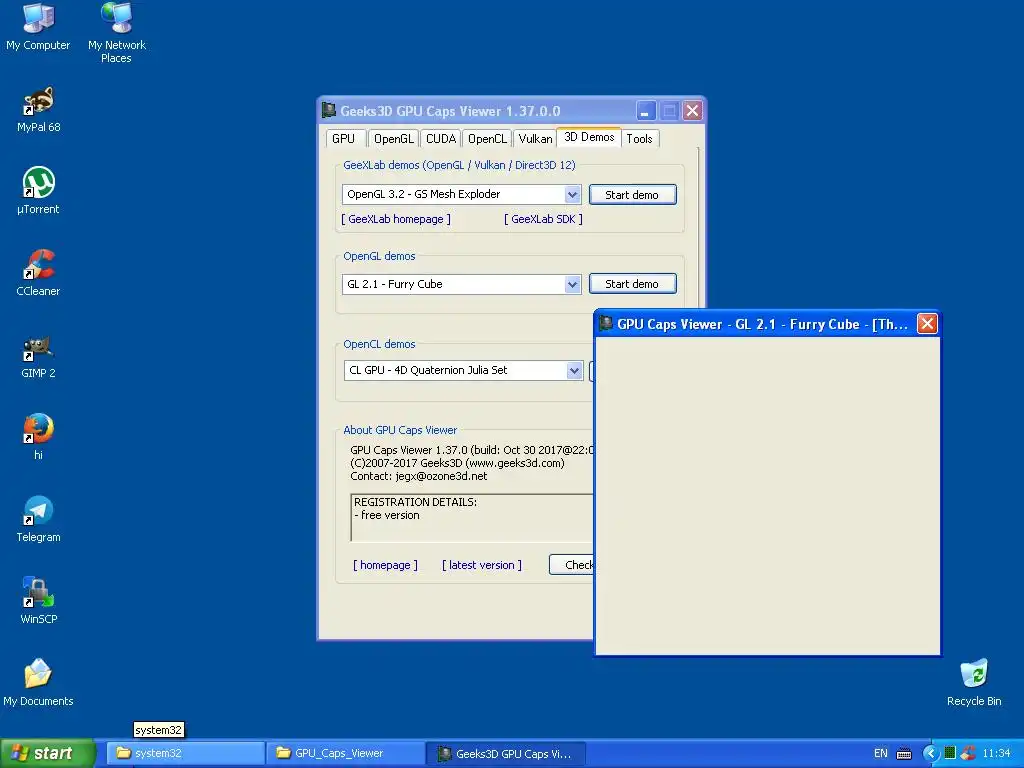Open the My Computer desktop icon

[38, 26]
